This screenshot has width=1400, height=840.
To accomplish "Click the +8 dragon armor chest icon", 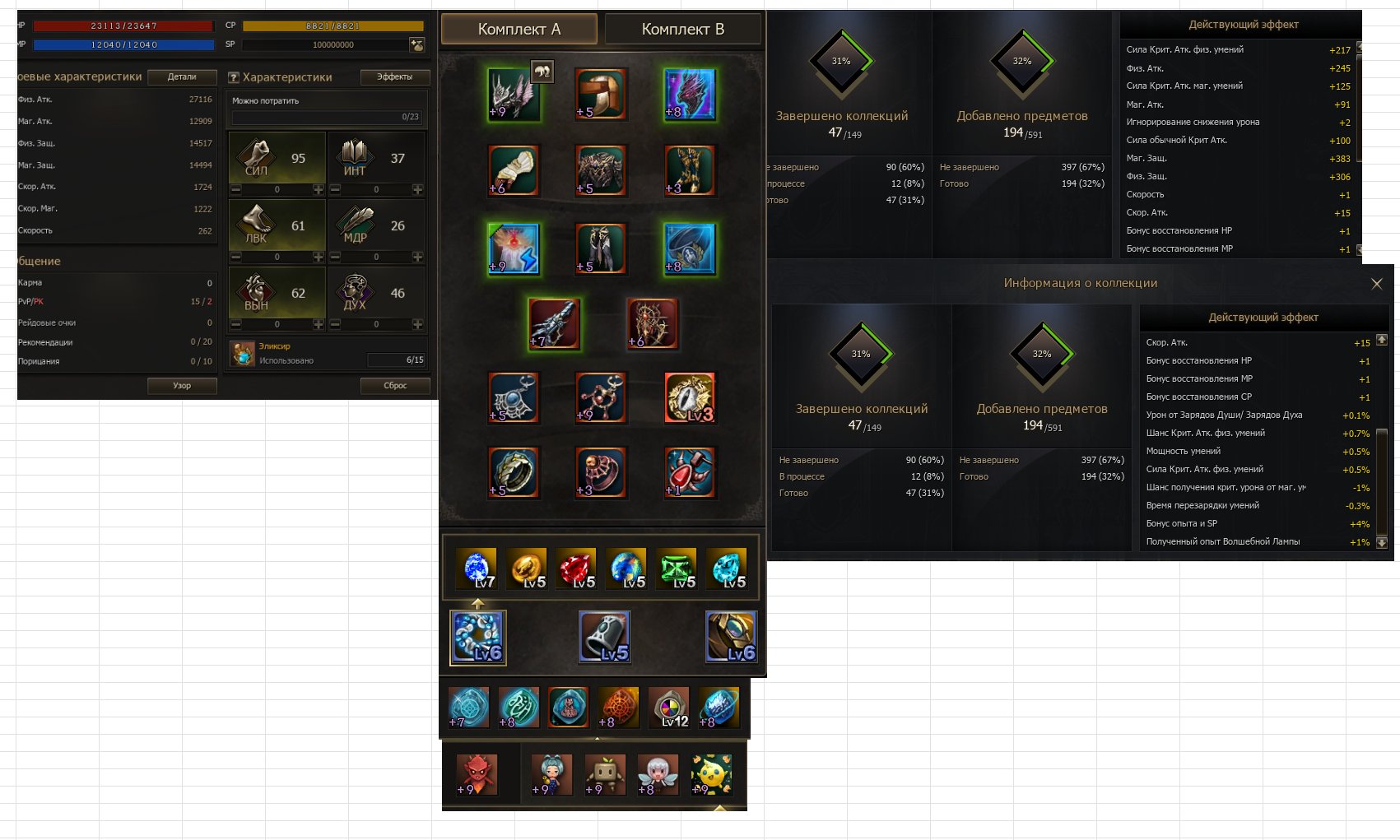I will coord(690,95).
